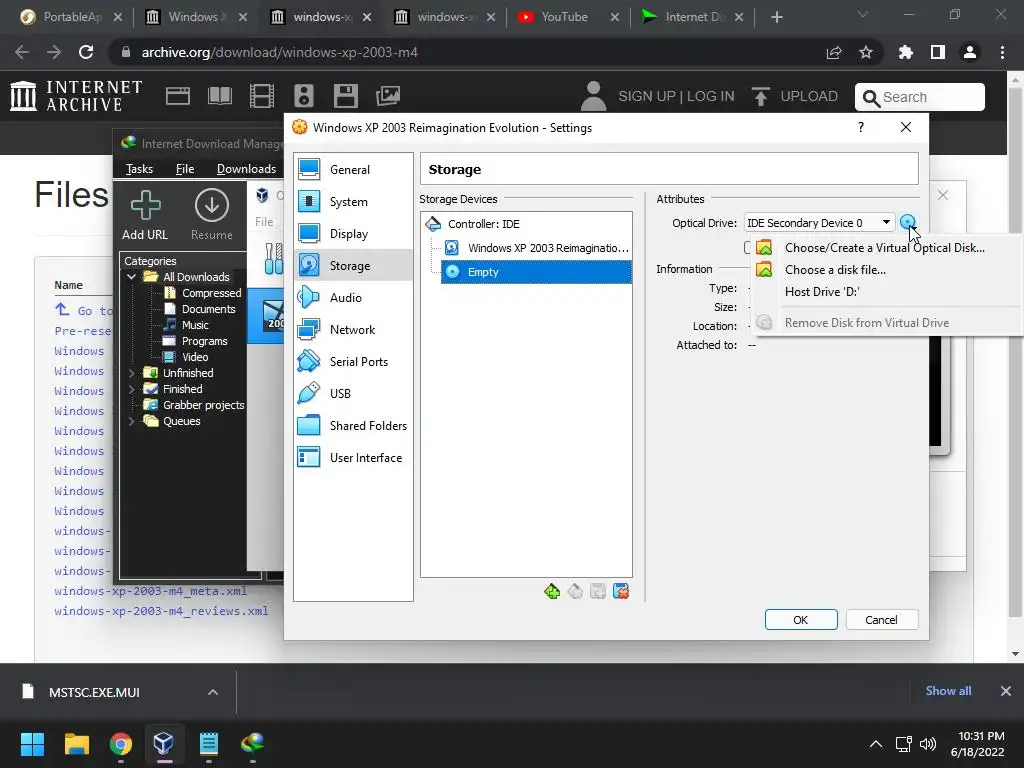Open Internet Archive web icon
1024x768 pixels.
tap(178, 96)
